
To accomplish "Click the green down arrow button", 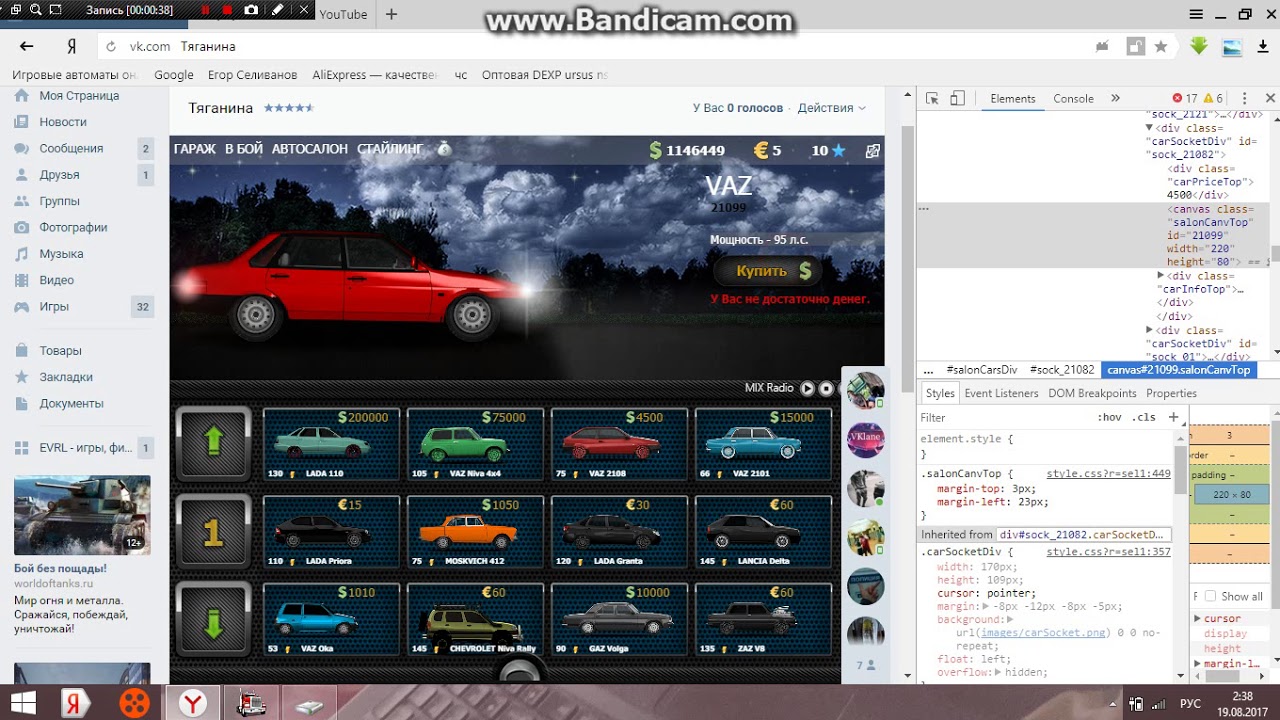I will click(x=213, y=617).
